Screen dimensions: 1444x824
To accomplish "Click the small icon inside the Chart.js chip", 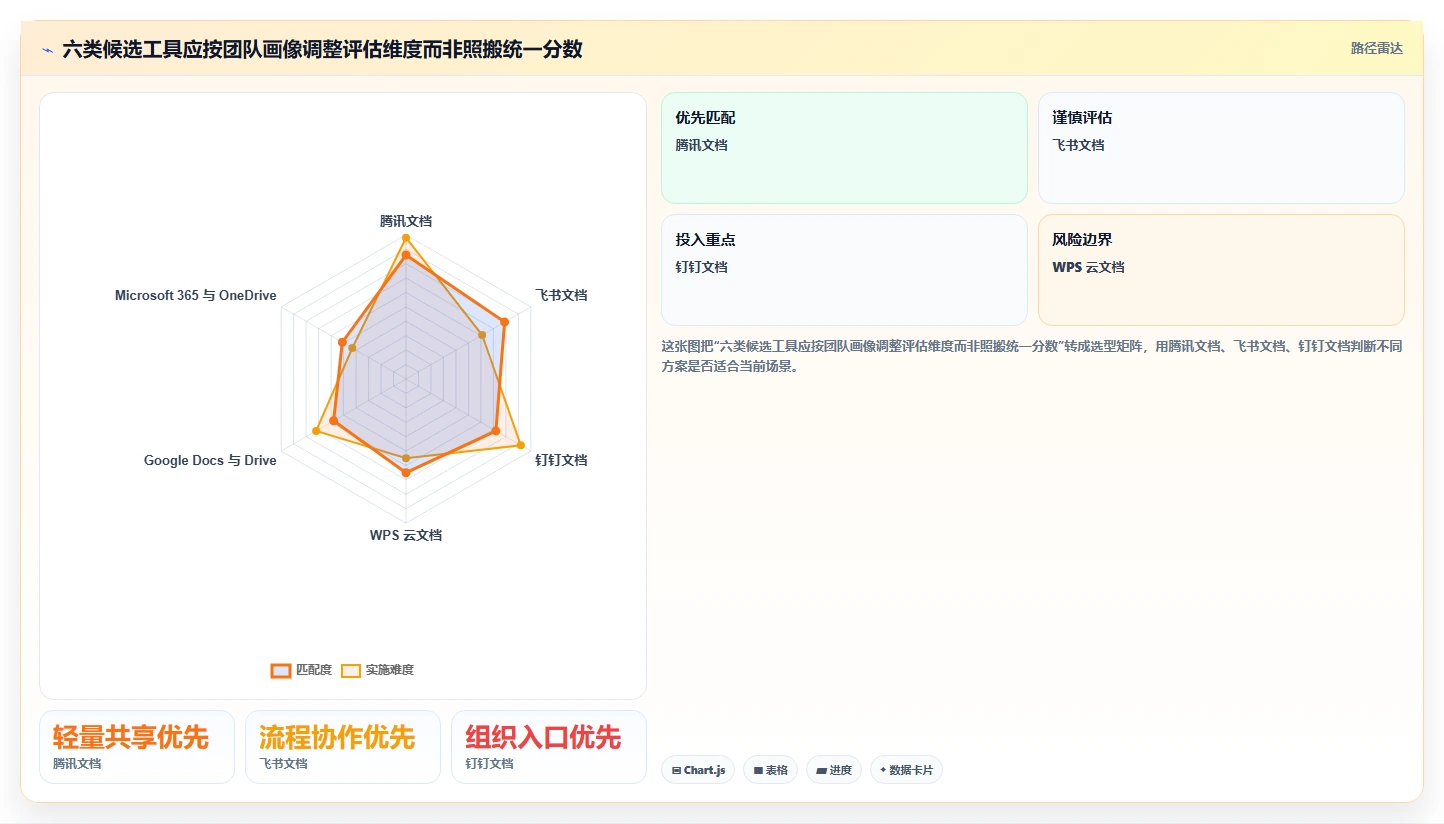I will (676, 770).
